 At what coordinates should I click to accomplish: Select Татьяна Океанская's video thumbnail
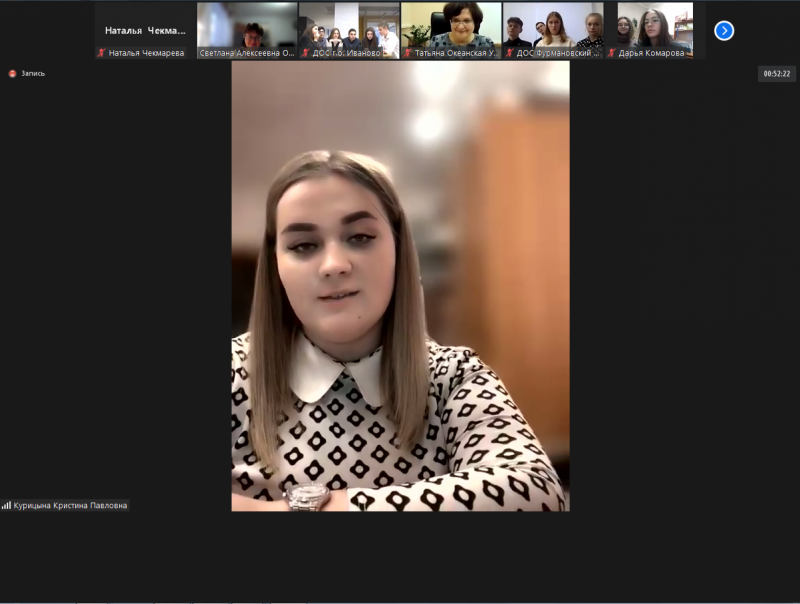[x=451, y=25]
